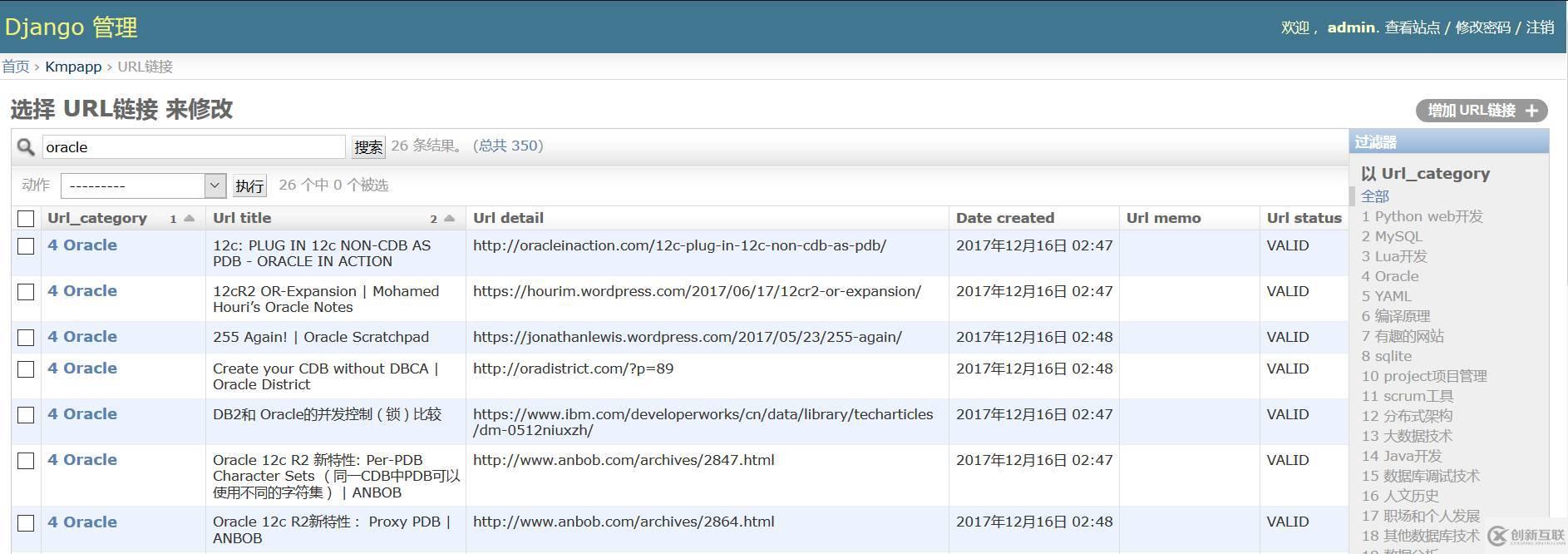Sort by Url title column header
This screenshot has height=554, width=1568.
(x=242, y=218)
